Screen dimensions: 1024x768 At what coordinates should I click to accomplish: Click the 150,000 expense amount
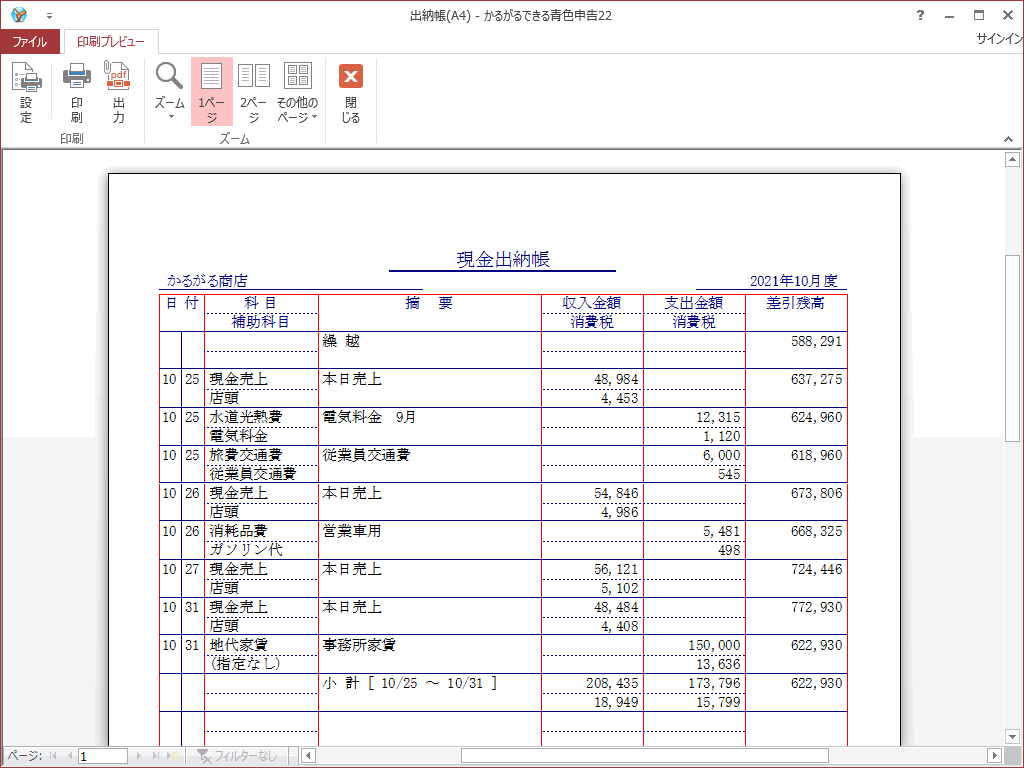[714, 645]
